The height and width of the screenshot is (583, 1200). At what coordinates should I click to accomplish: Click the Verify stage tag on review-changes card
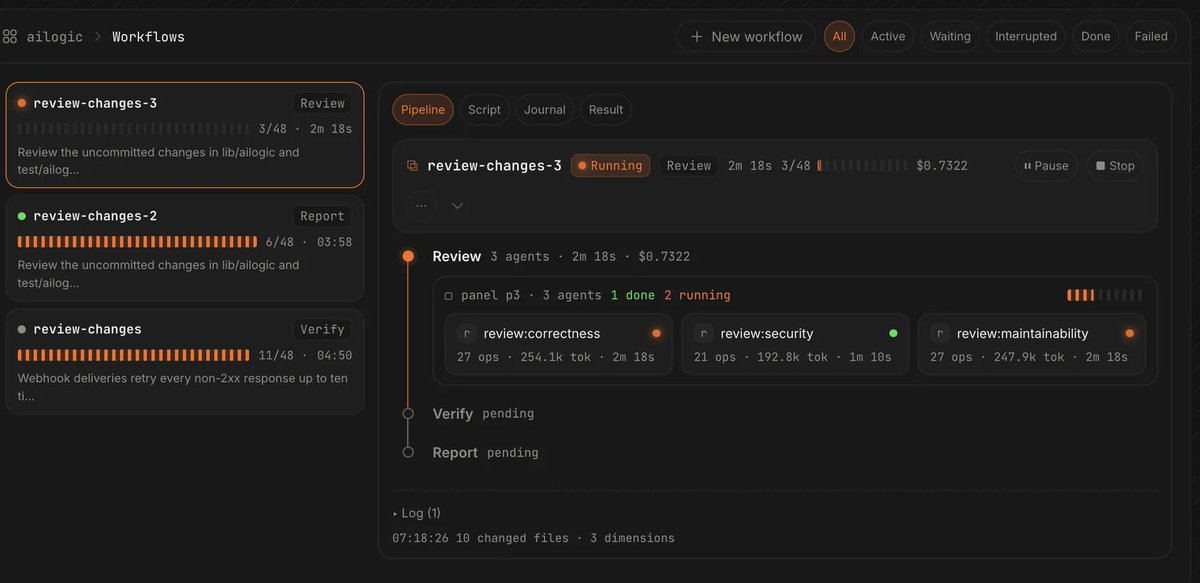(322, 329)
